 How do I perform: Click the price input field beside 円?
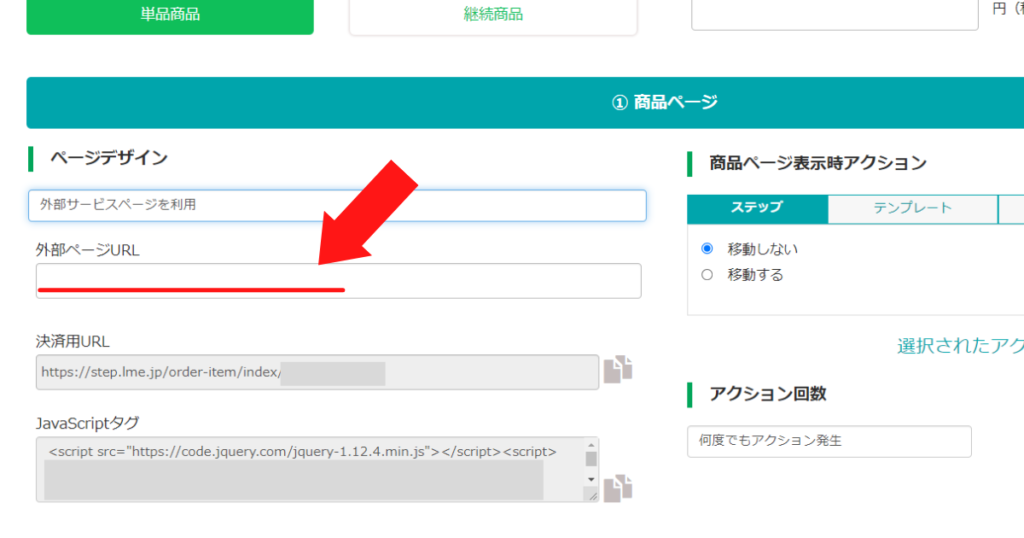click(x=835, y=13)
